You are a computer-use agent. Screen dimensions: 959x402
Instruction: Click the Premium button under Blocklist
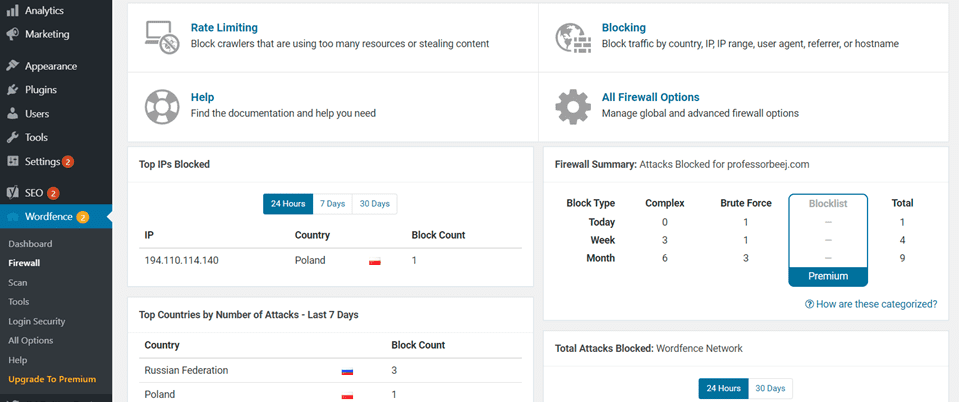827,276
